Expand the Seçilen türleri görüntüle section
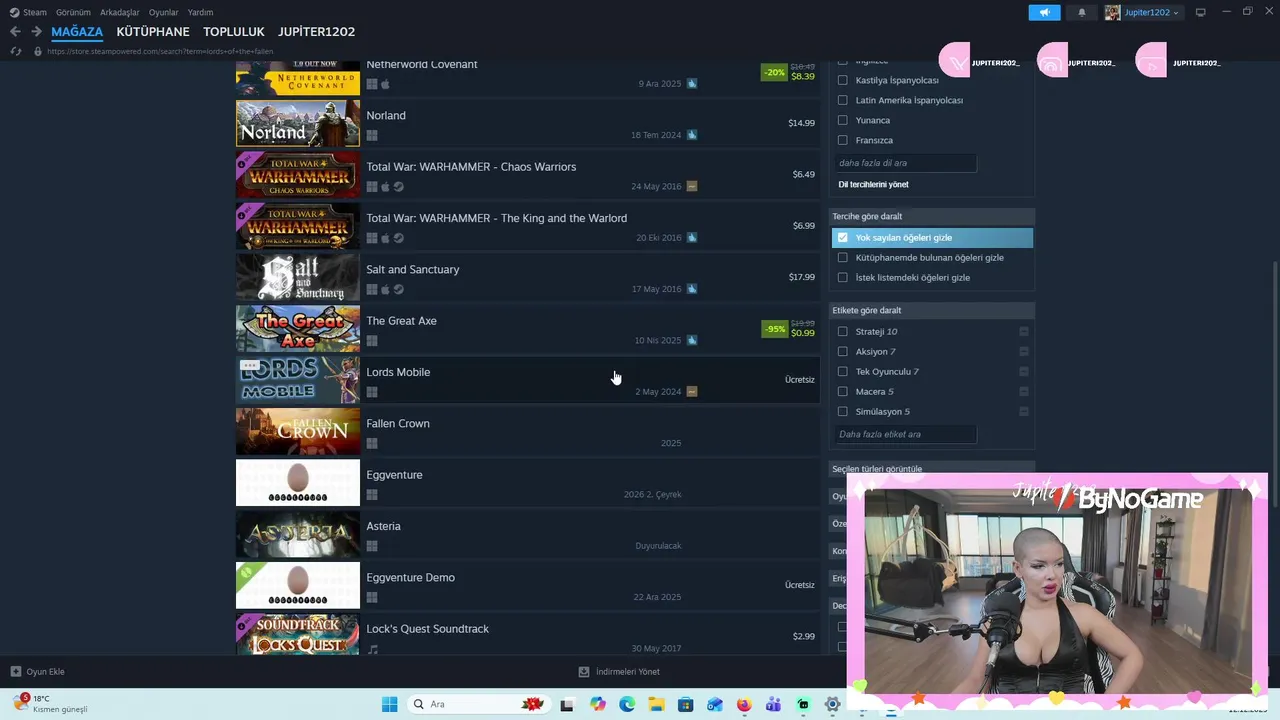This screenshot has height=720, width=1280. (932, 468)
